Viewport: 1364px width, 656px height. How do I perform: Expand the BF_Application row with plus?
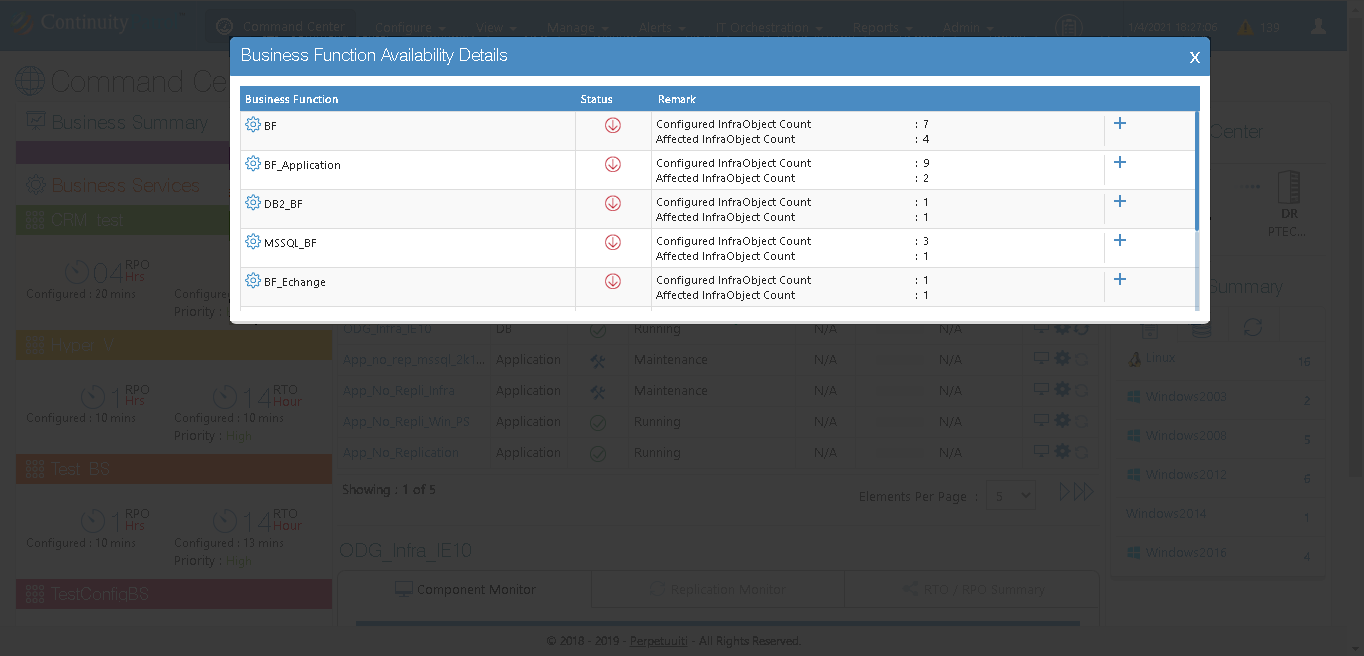(x=1120, y=162)
